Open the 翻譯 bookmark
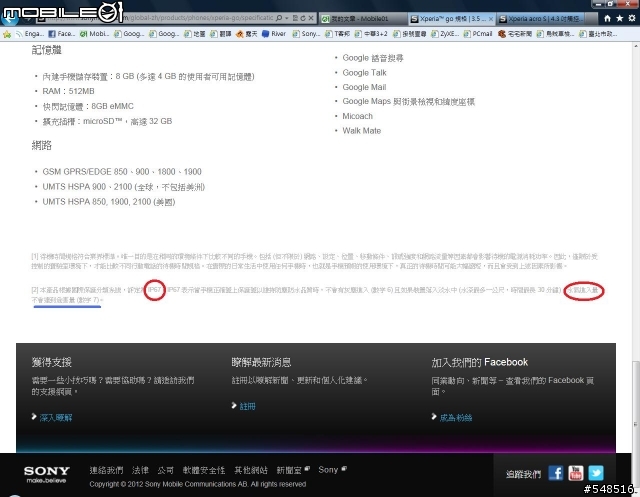640x497 pixels. click(221, 34)
